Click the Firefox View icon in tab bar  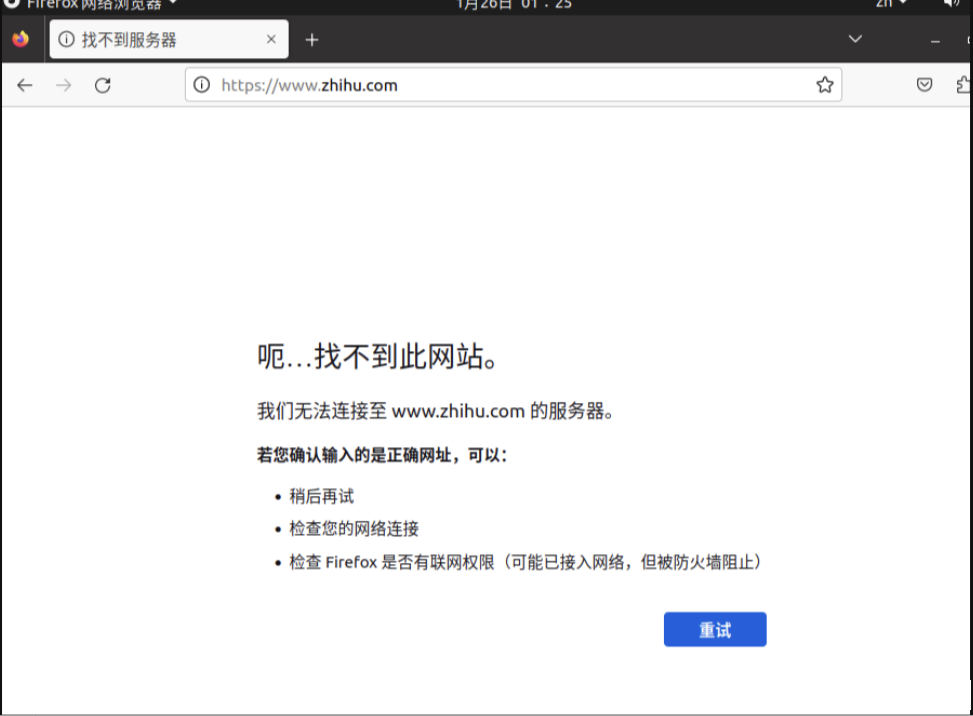pyautogui.click(x=20, y=39)
